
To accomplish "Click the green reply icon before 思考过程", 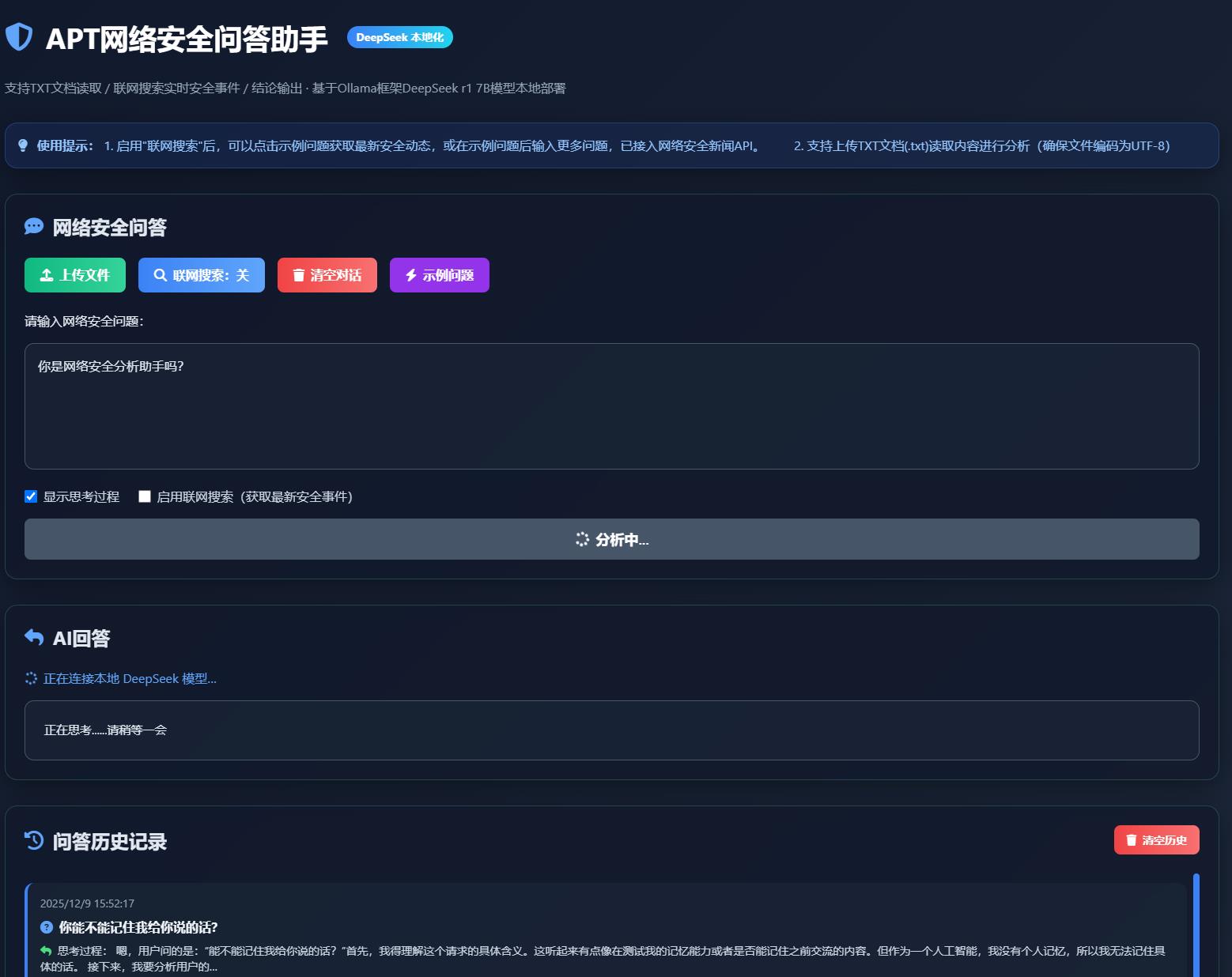I will click(x=46, y=951).
